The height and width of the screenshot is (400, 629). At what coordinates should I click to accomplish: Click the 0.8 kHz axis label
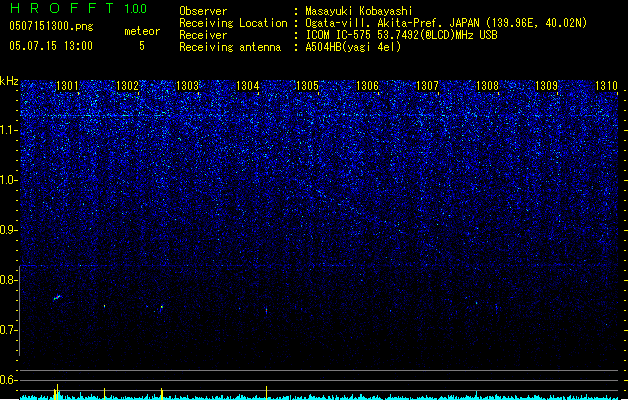(x=9, y=280)
